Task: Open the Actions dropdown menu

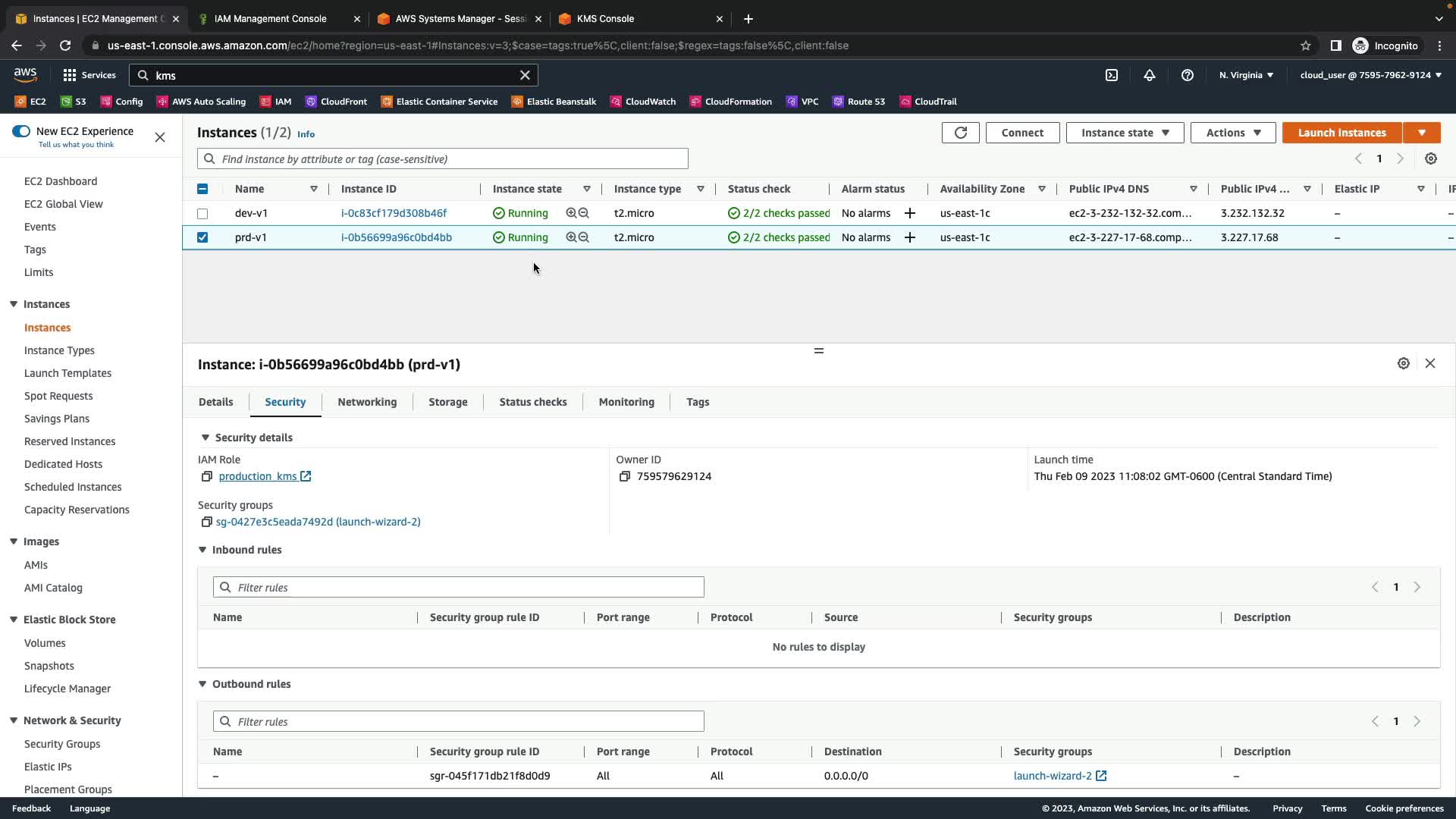Action: 1233,133
